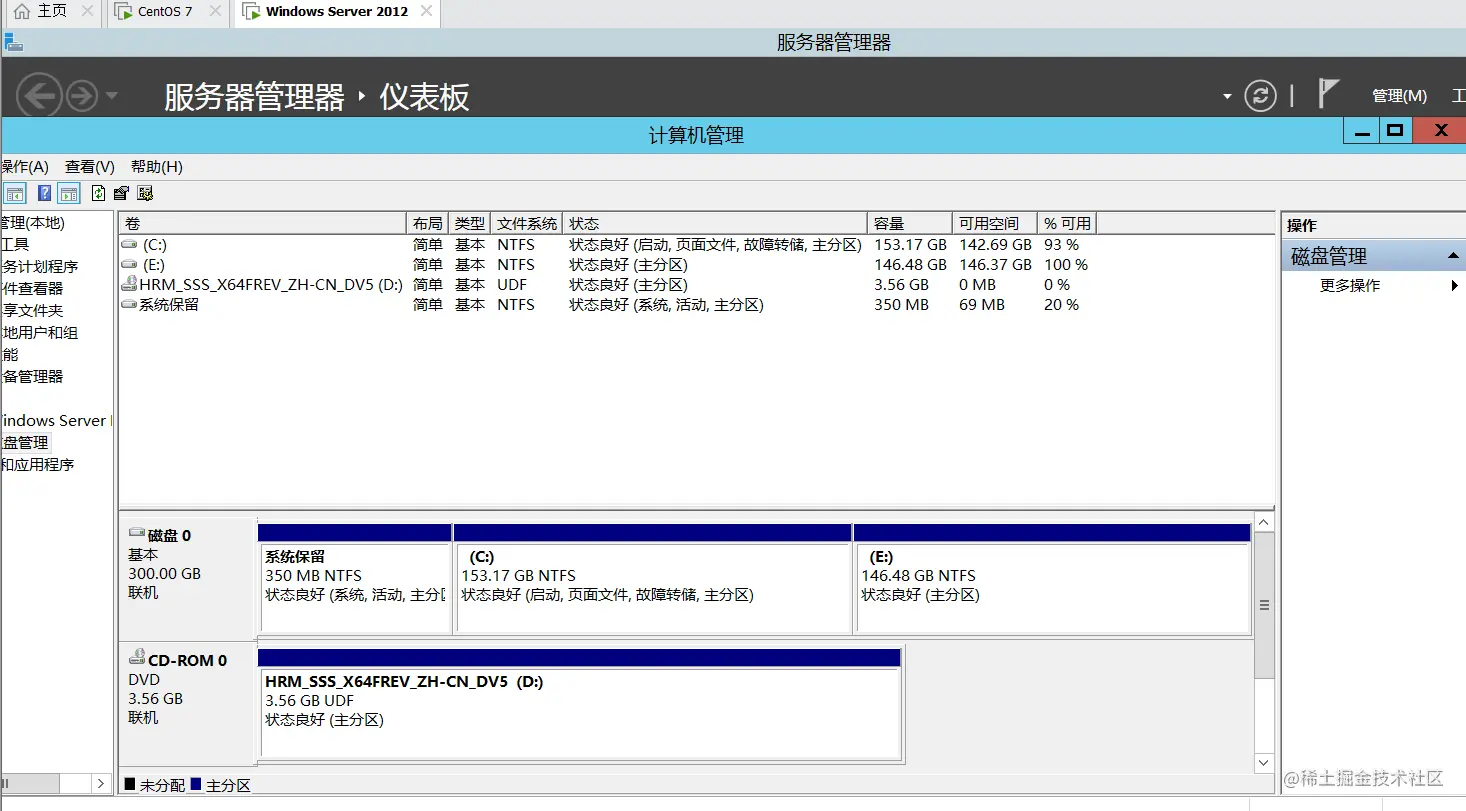Sort by the 卷 column header

tap(263, 223)
